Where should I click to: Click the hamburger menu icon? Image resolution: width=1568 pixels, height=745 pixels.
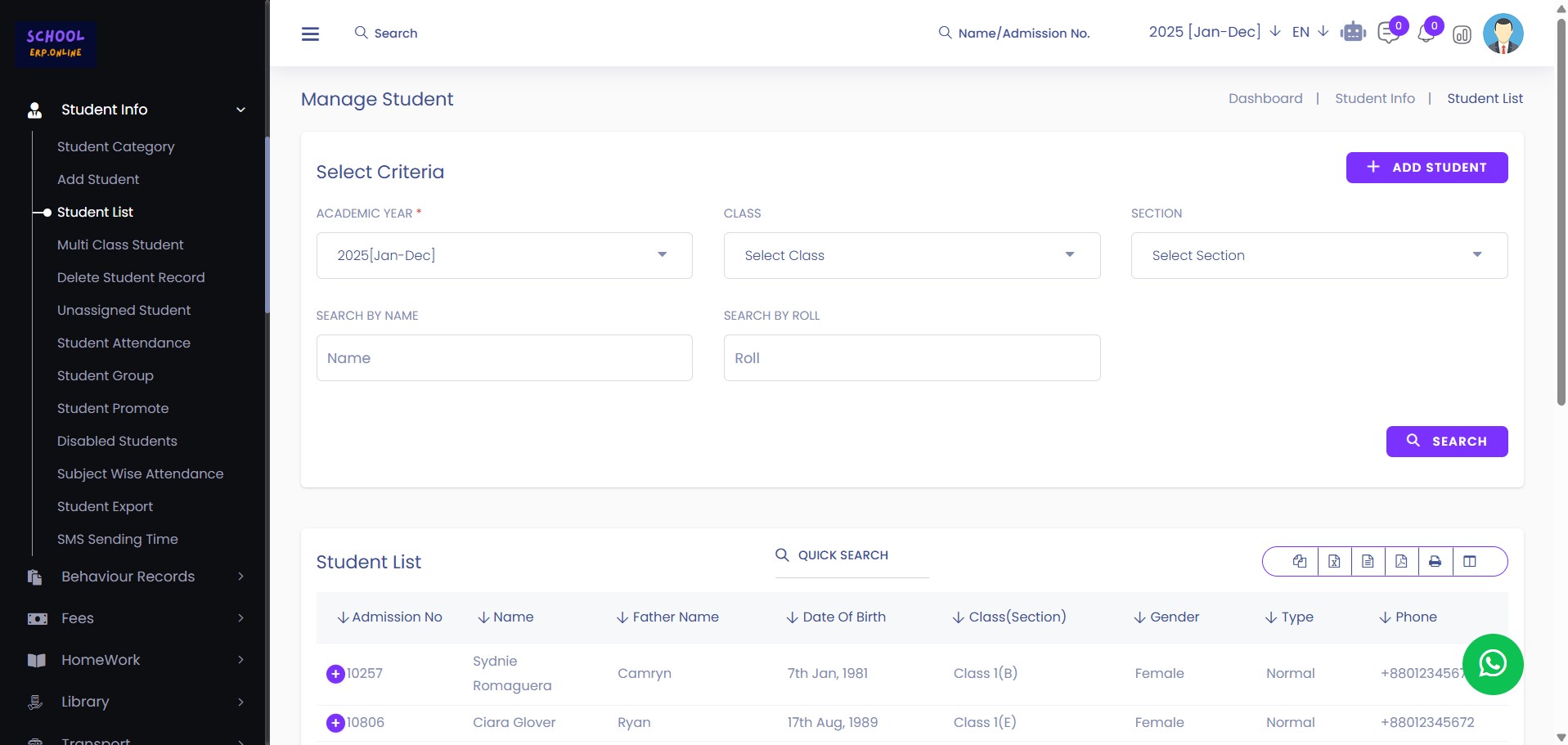click(310, 34)
